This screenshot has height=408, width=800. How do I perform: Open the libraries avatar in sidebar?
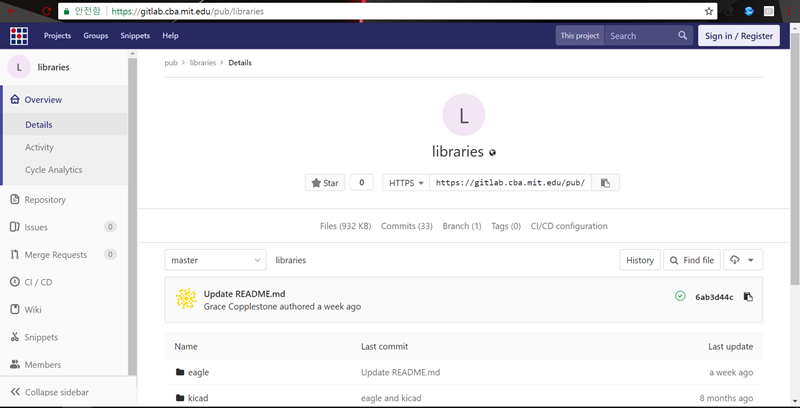click(x=19, y=67)
